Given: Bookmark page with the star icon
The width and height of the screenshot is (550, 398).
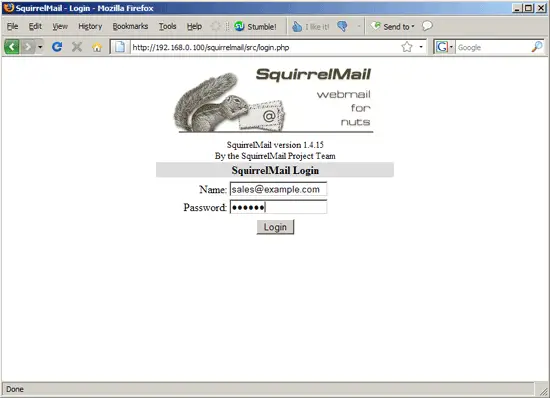Looking at the screenshot, I should tap(407, 47).
